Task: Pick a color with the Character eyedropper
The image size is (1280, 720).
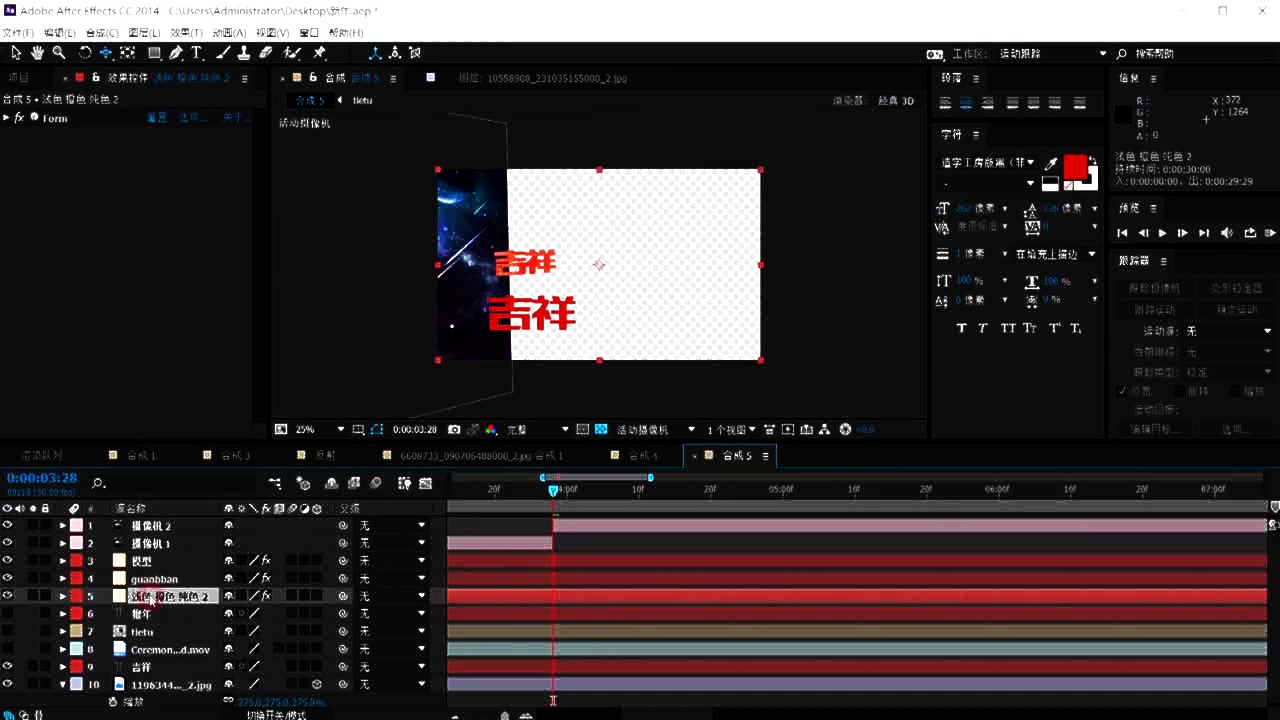Action: pos(1051,163)
